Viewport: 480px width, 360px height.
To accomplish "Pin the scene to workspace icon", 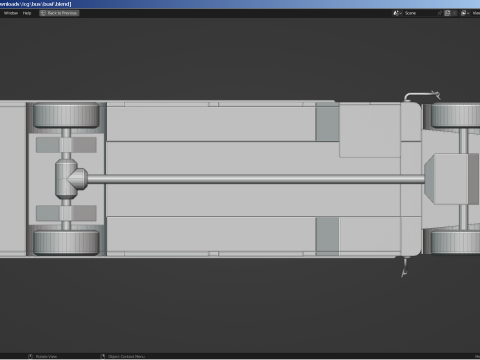I will click(440, 13).
